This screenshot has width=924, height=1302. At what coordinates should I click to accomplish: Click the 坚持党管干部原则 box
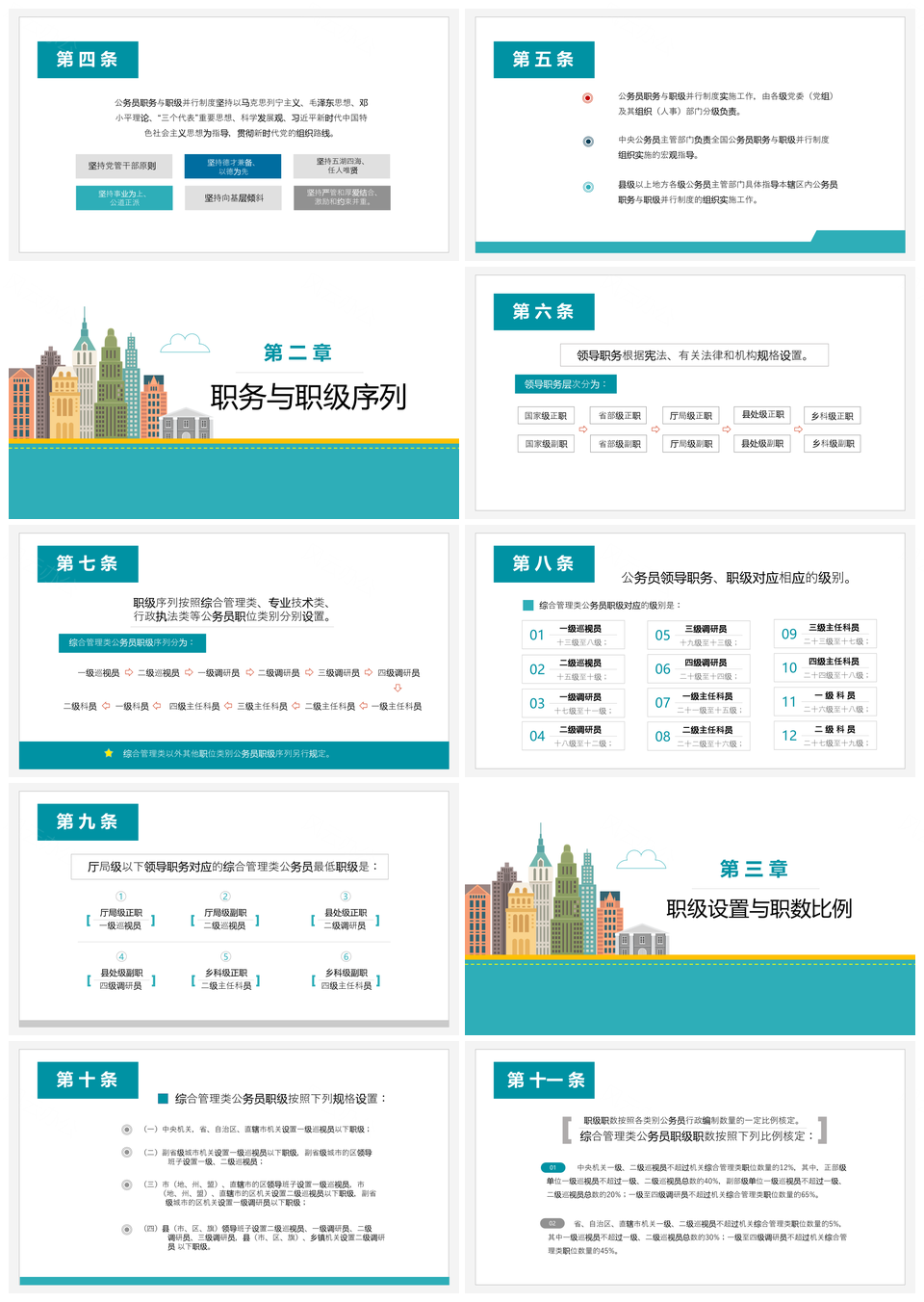pos(122,166)
